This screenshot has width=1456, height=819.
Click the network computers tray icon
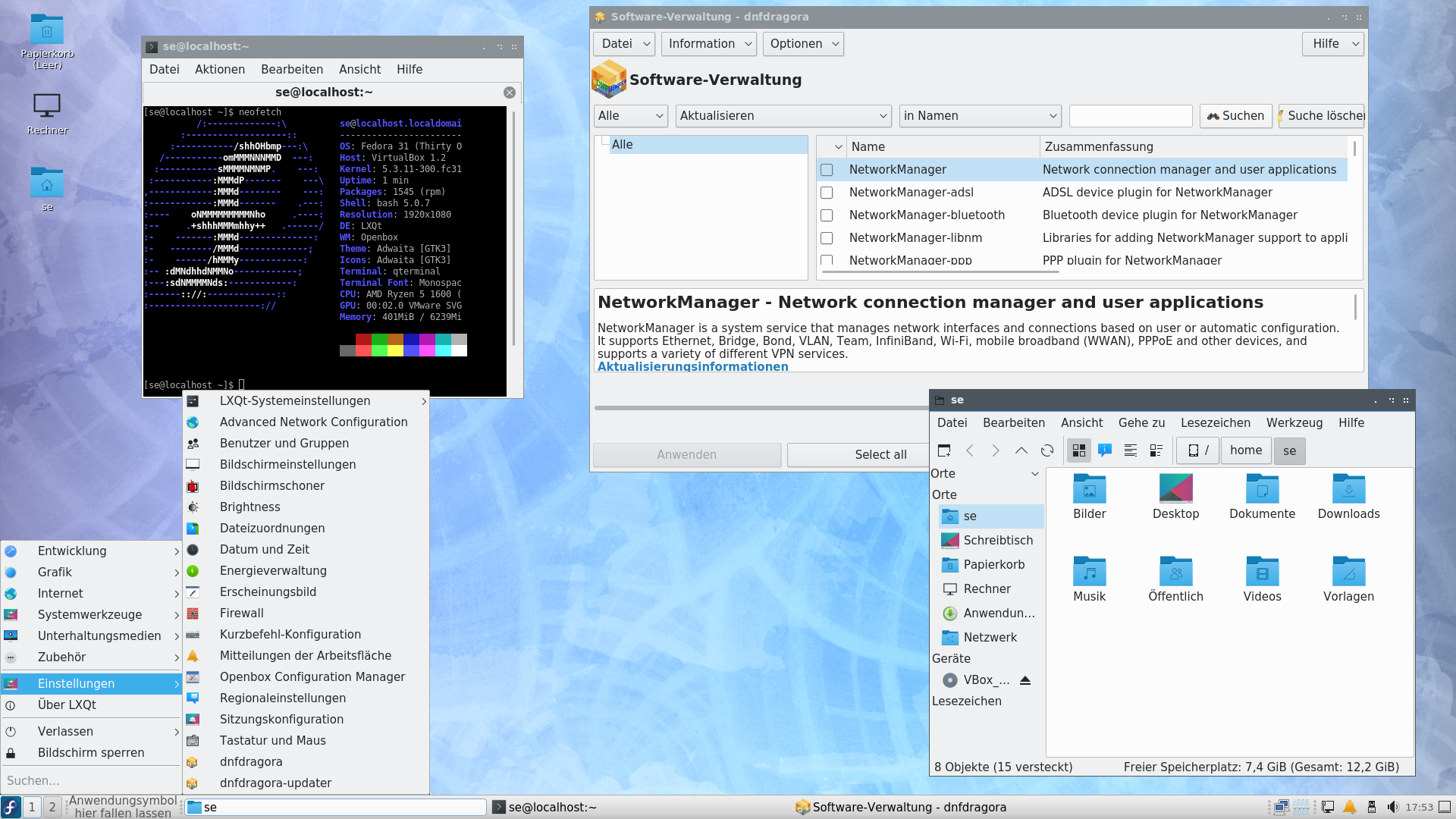click(1282, 807)
